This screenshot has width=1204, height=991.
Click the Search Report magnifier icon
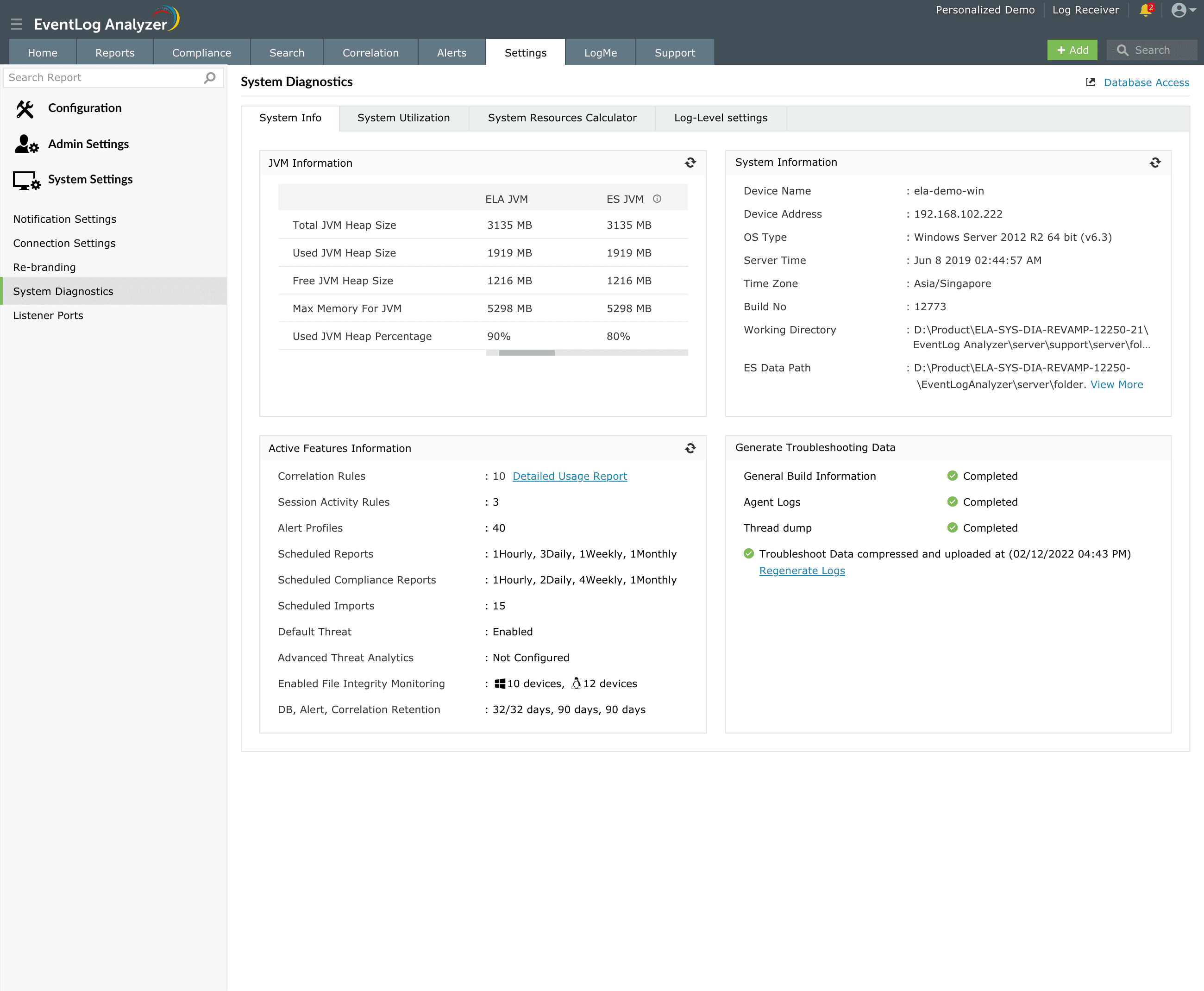210,77
